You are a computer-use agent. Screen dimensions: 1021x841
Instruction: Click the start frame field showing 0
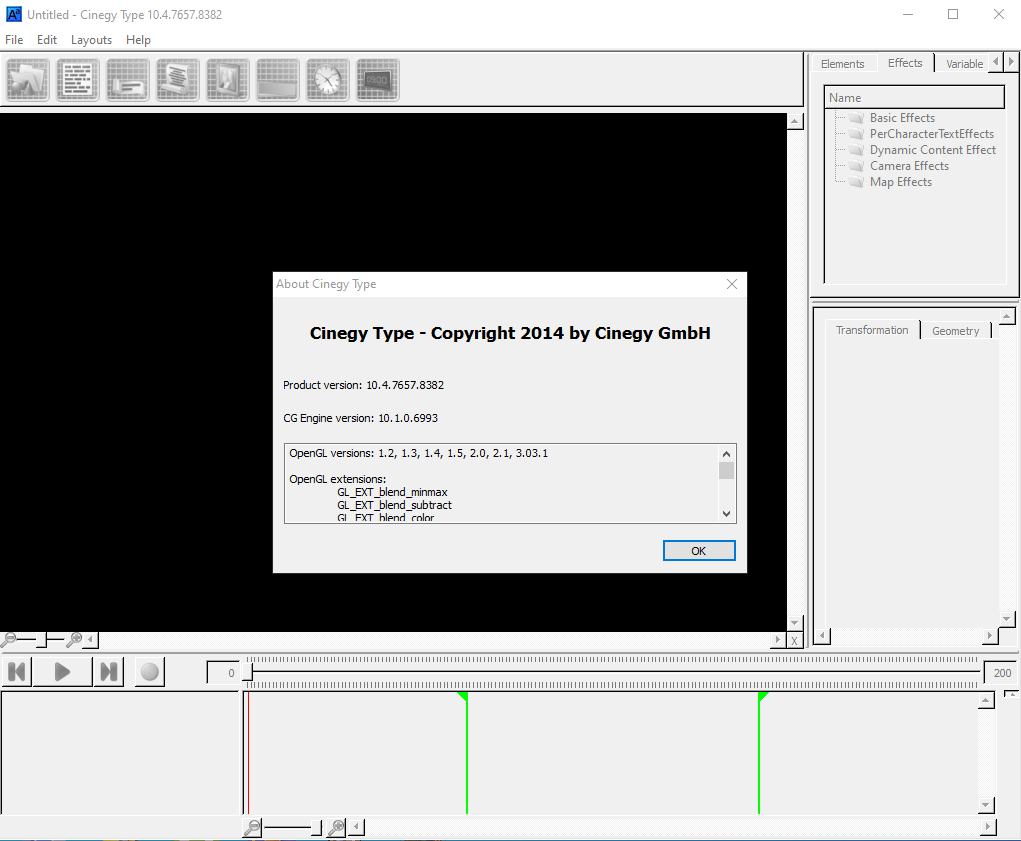pos(223,672)
